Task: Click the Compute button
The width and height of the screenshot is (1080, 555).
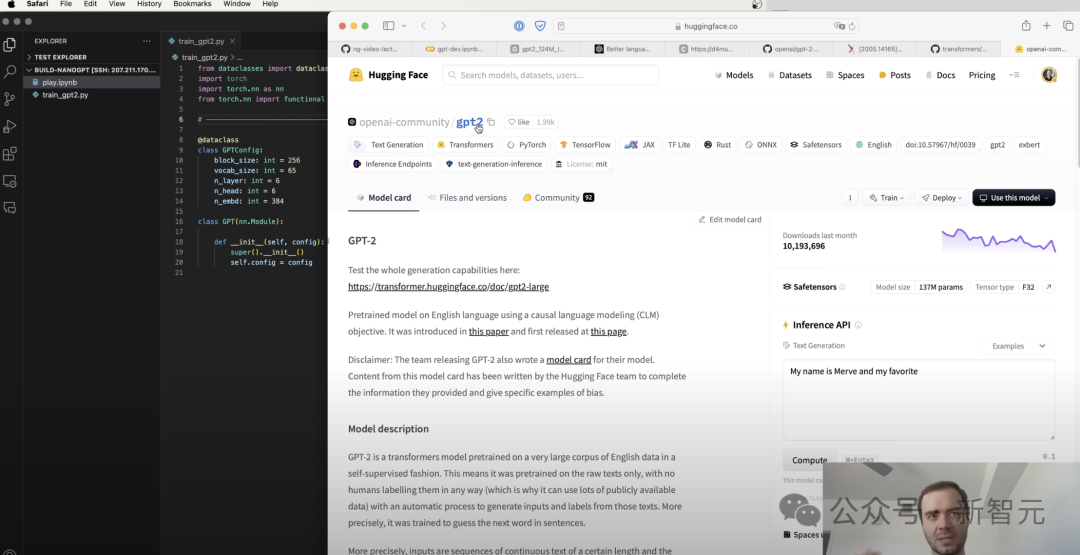Action: [x=809, y=460]
